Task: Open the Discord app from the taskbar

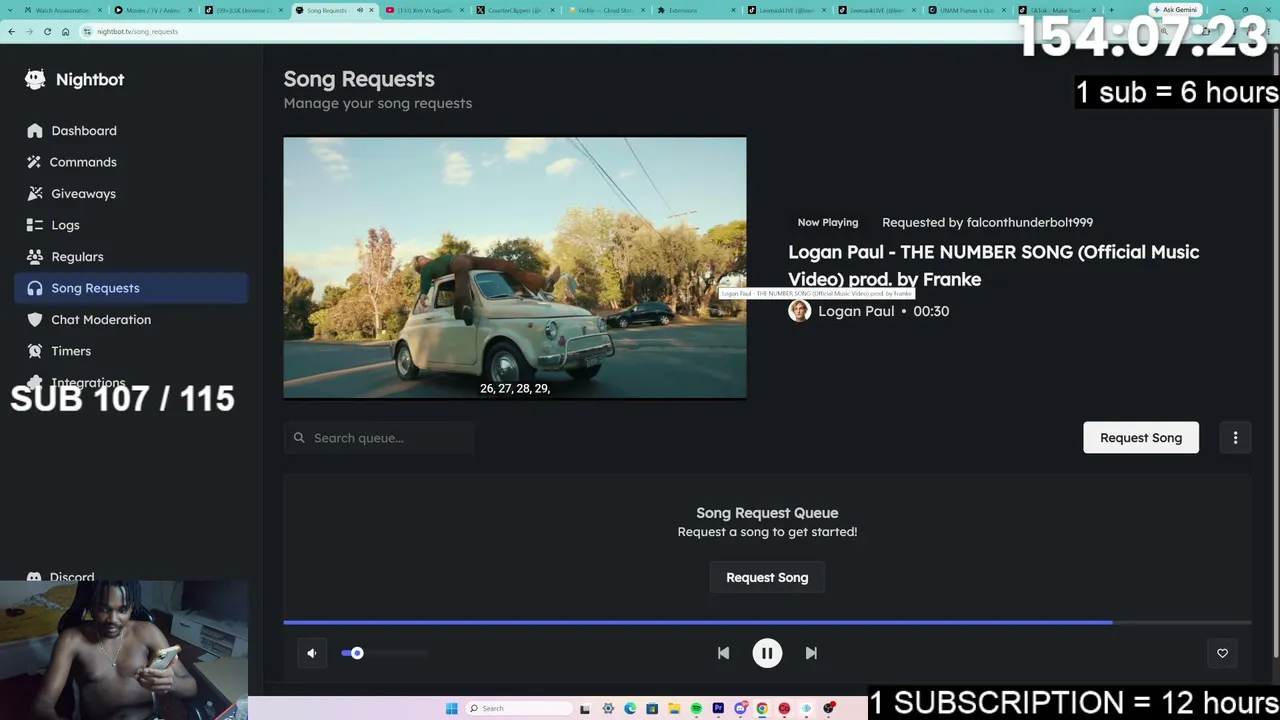Action: coord(740,709)
